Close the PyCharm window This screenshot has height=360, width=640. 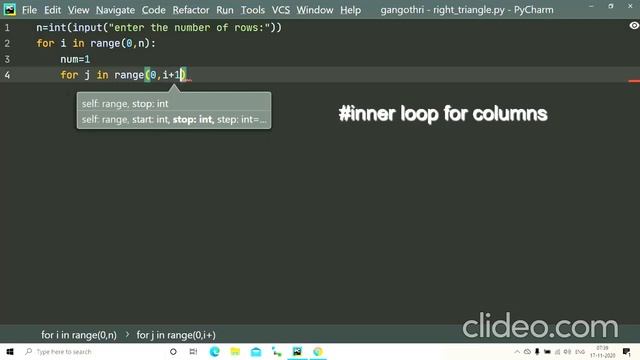click(x=630, y=7)
